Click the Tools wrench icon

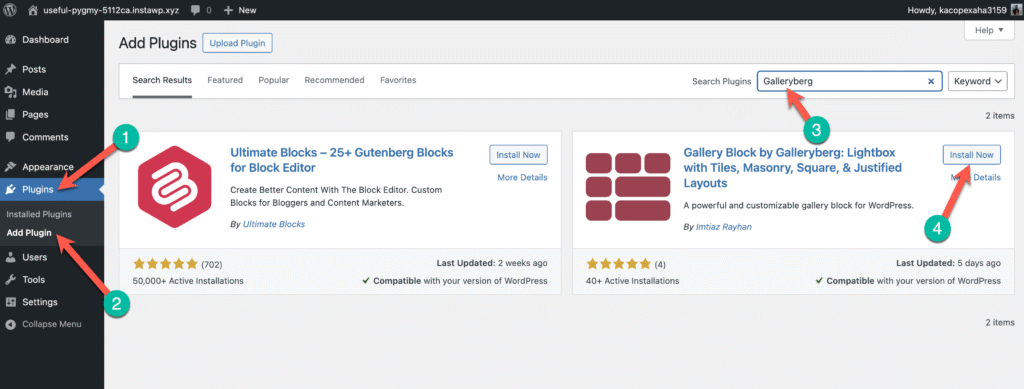[x=10, y=279]
